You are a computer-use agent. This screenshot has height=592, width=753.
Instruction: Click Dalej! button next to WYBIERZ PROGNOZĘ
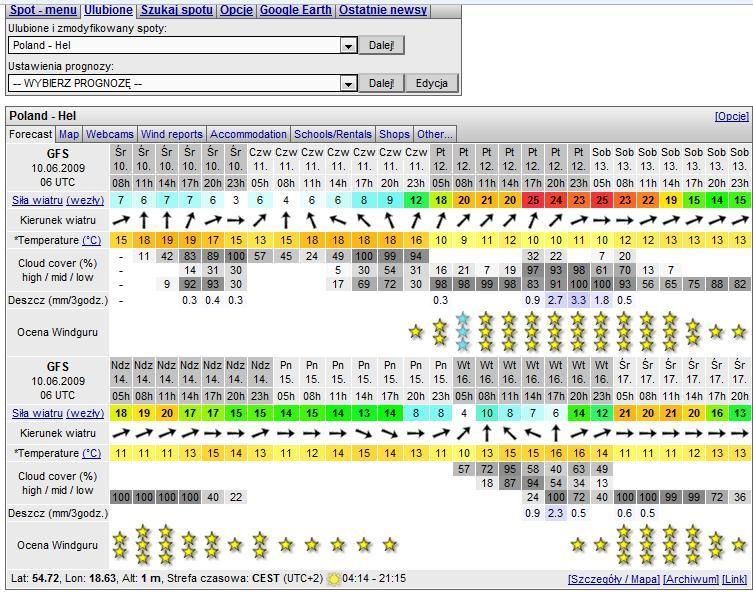pos(381,84)
